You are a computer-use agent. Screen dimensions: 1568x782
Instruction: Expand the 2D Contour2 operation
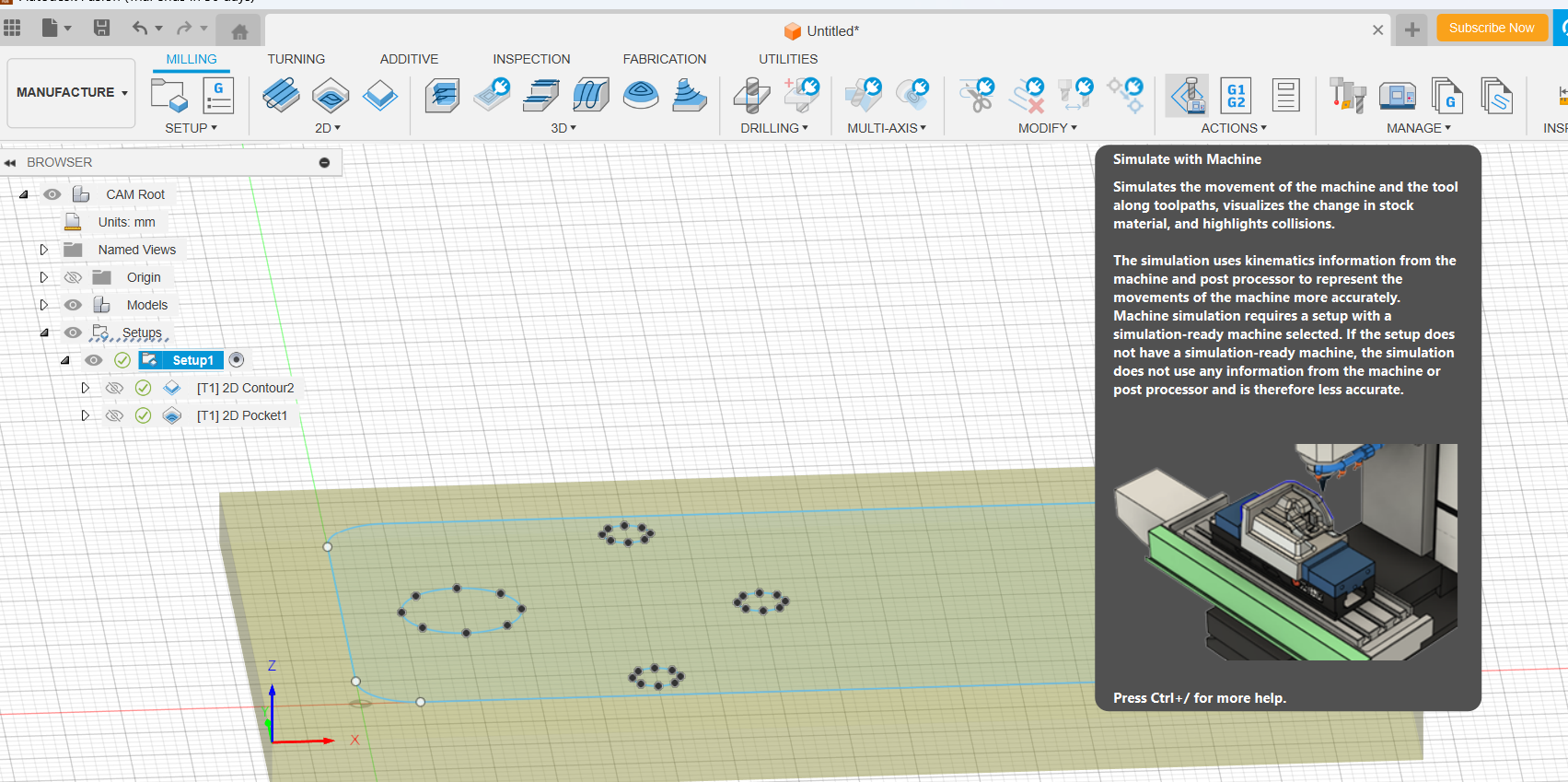(85, 388)
